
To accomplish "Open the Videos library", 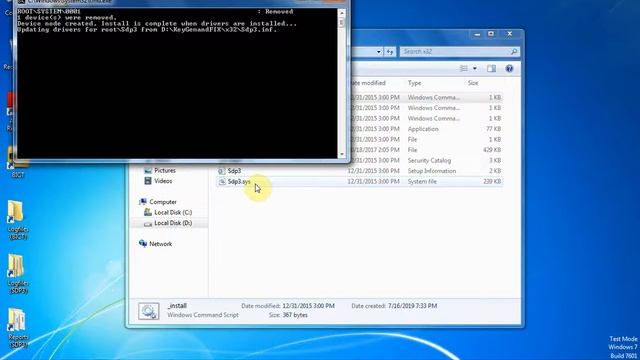I will (163, 181).
